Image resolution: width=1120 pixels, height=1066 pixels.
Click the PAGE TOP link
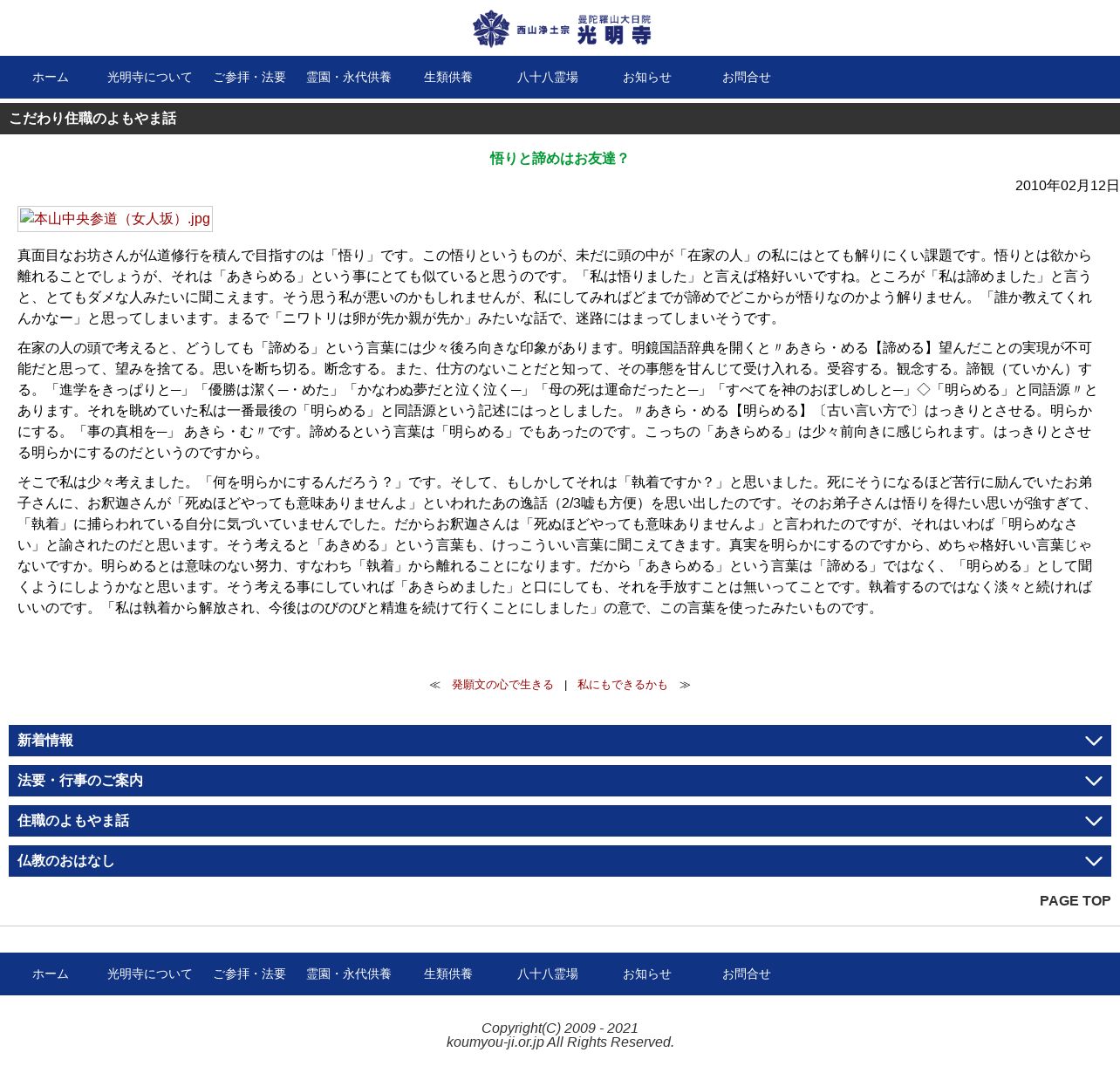point(1075,901)
